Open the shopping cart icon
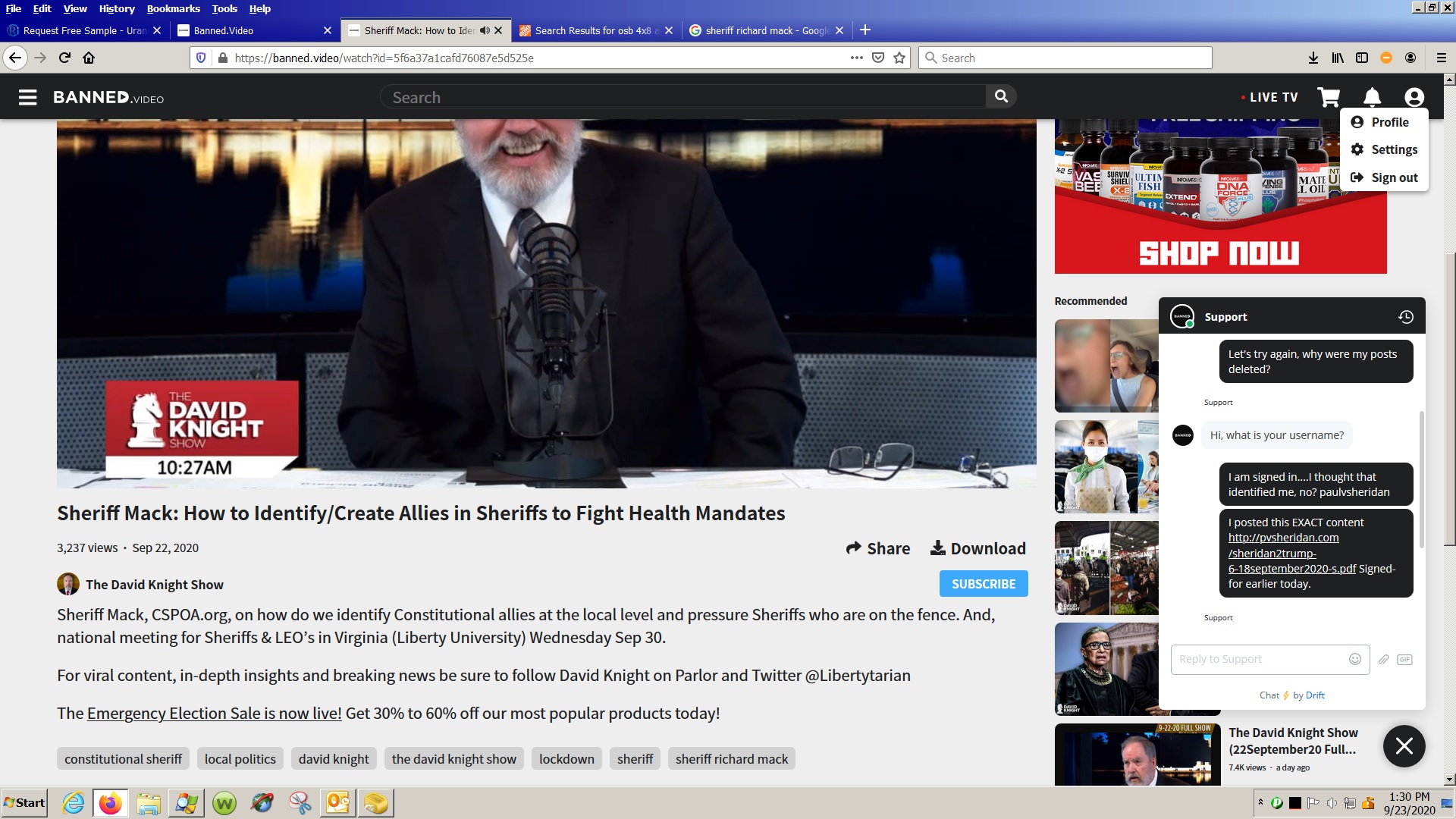This screenshot has height=819, width=1456. (x=1329, y=97)
